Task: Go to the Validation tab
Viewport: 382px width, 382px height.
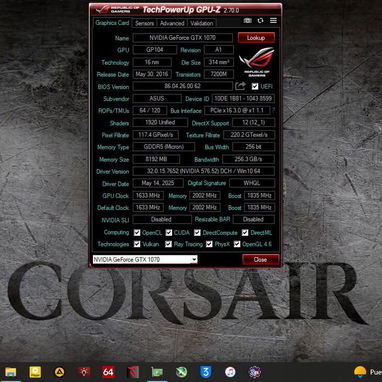Action: [202, 23]
